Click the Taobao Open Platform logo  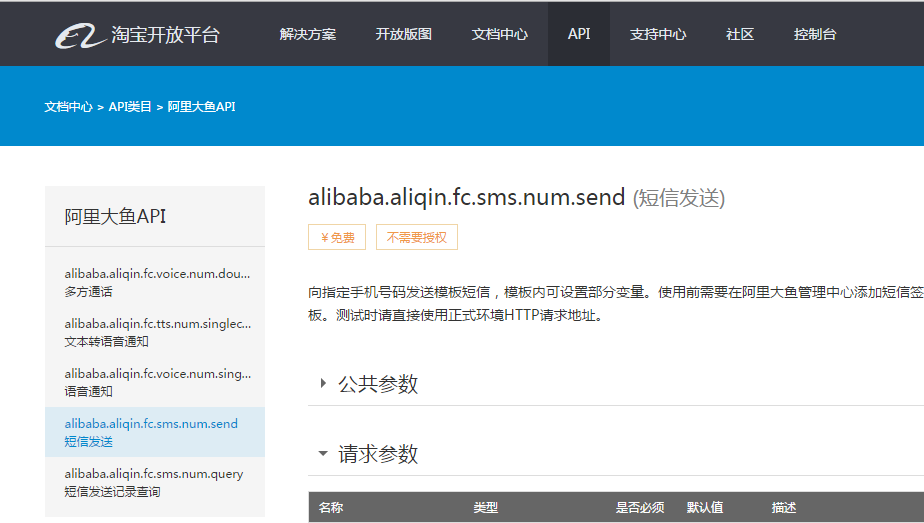tap(137, 35)
